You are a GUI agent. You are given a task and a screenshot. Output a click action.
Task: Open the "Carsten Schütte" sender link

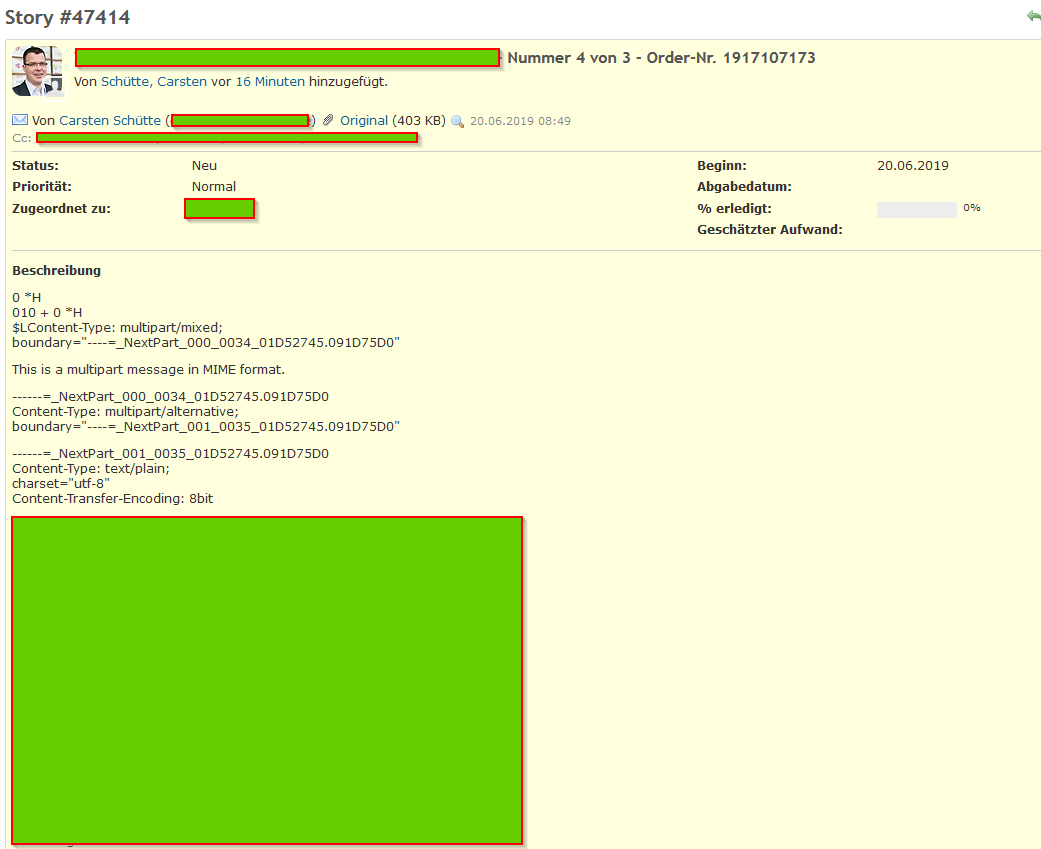pos(110,120)
